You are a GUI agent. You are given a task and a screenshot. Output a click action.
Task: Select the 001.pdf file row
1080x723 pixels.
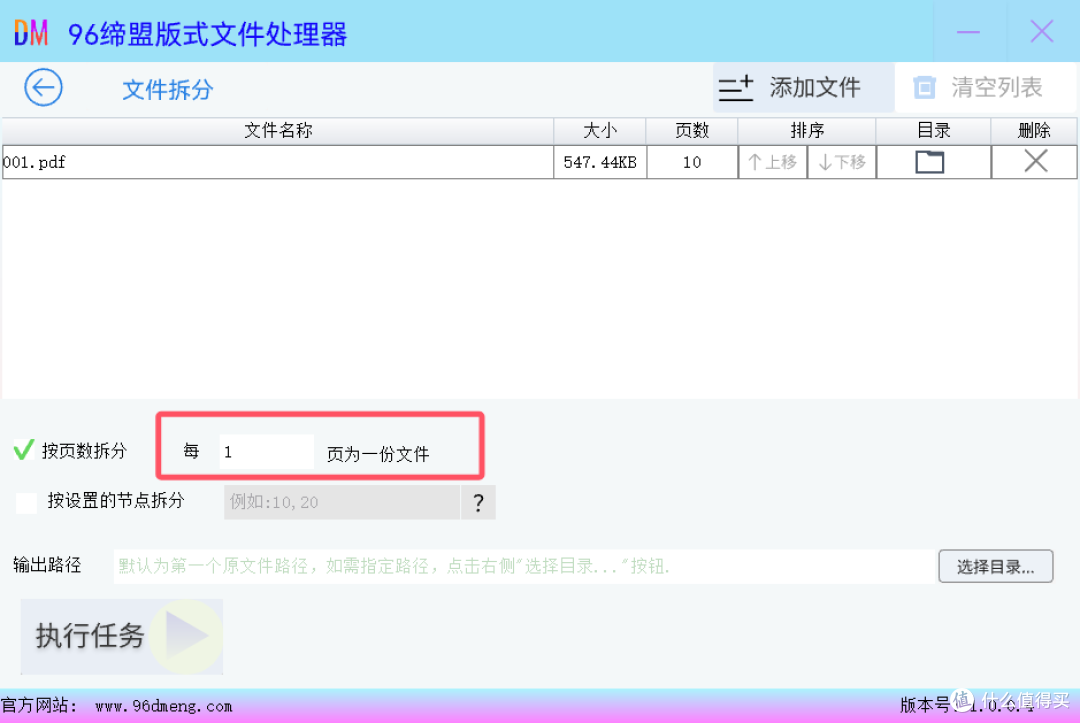539,163
